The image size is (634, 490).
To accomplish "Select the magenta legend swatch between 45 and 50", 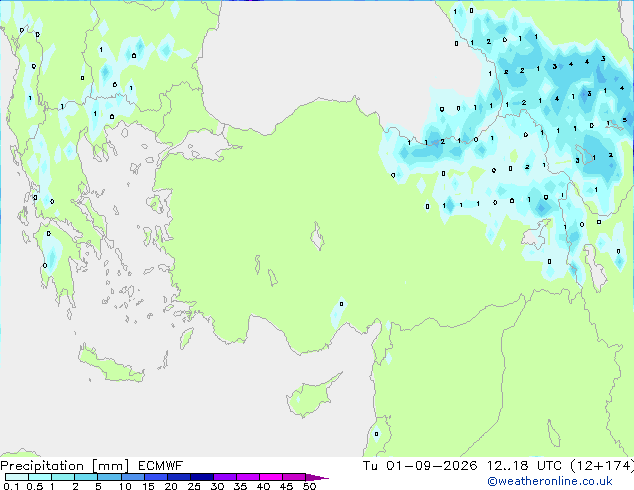I will [x=294, y=477].
